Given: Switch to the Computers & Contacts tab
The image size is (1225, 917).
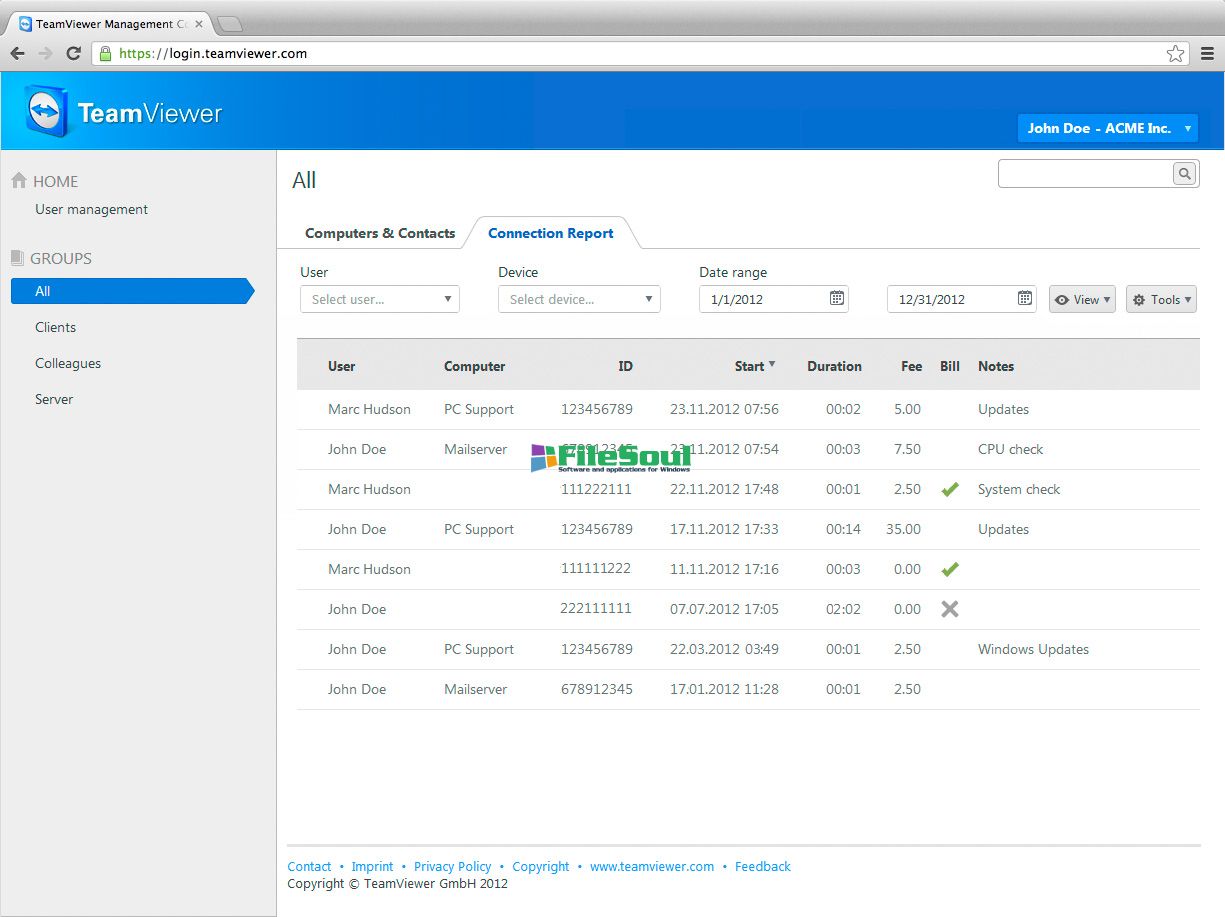Looking at the screenshot, I should [x=380, y=233].
